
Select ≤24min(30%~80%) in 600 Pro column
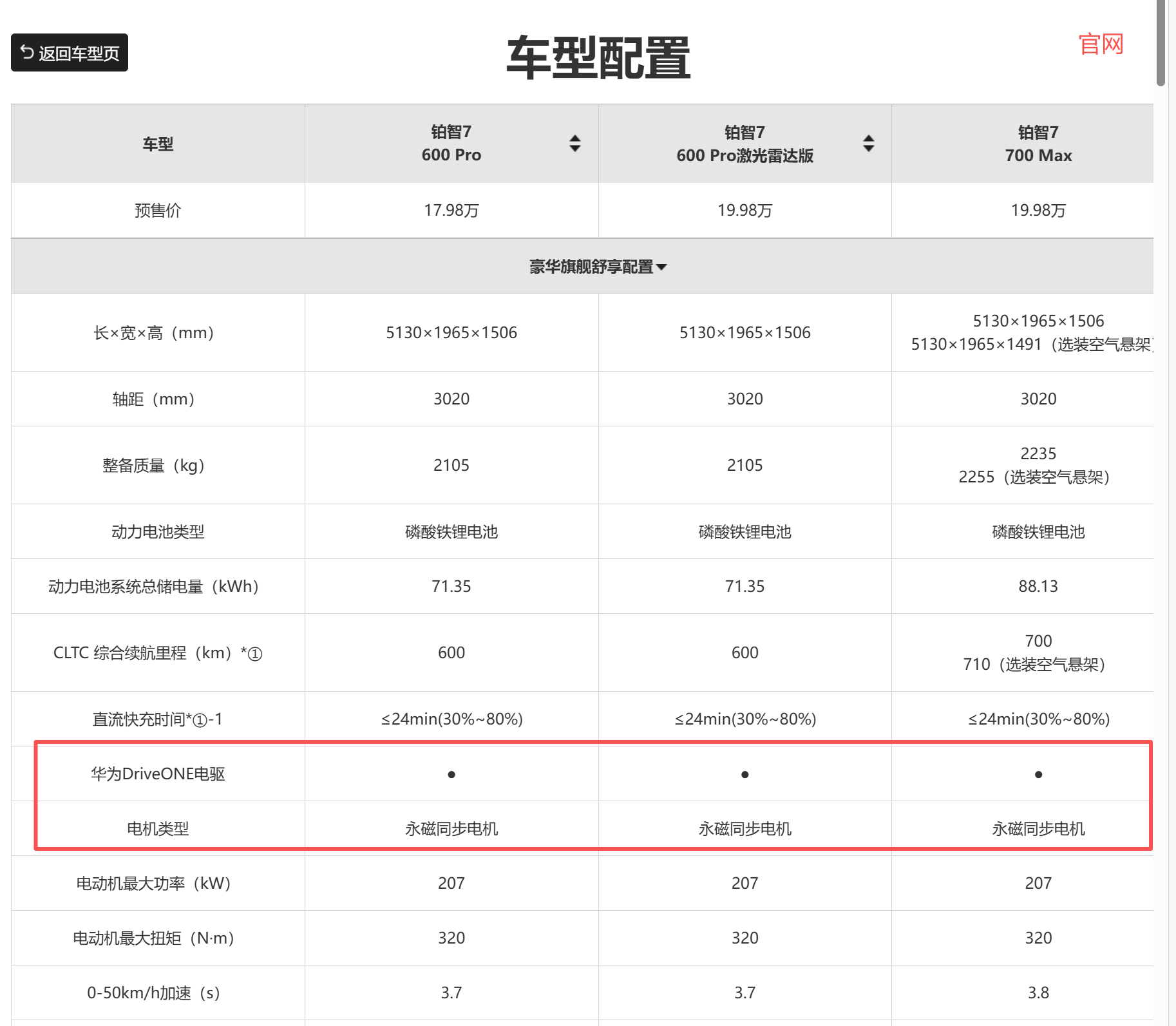pyautogui.click(x=451, y=719)
